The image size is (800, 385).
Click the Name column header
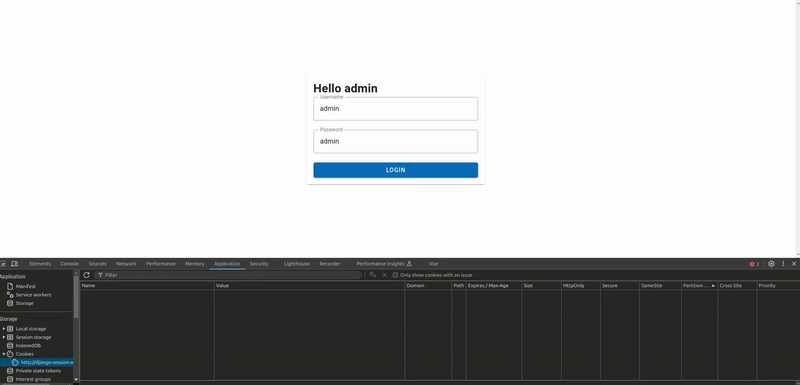click(x=147, y=286)
